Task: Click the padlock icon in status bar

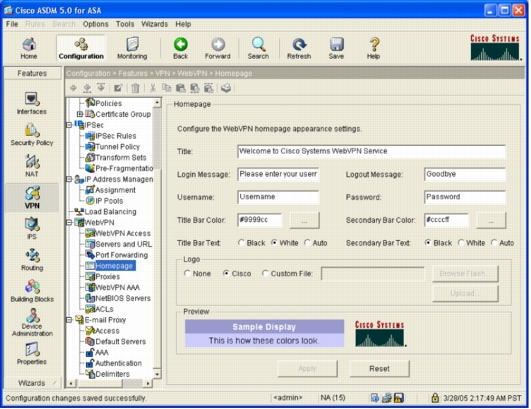Action: pos(435,398)
